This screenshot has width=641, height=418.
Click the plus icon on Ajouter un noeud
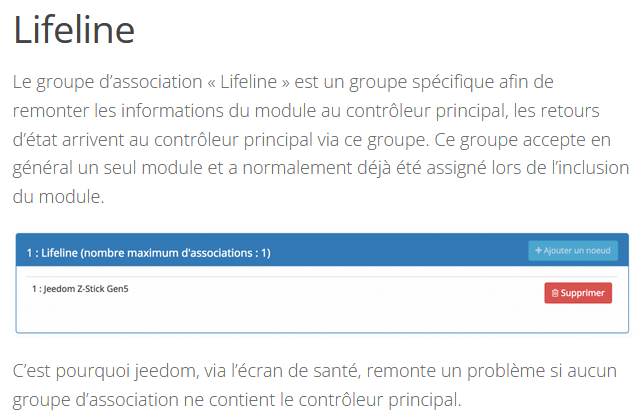[x=539, y=251]
